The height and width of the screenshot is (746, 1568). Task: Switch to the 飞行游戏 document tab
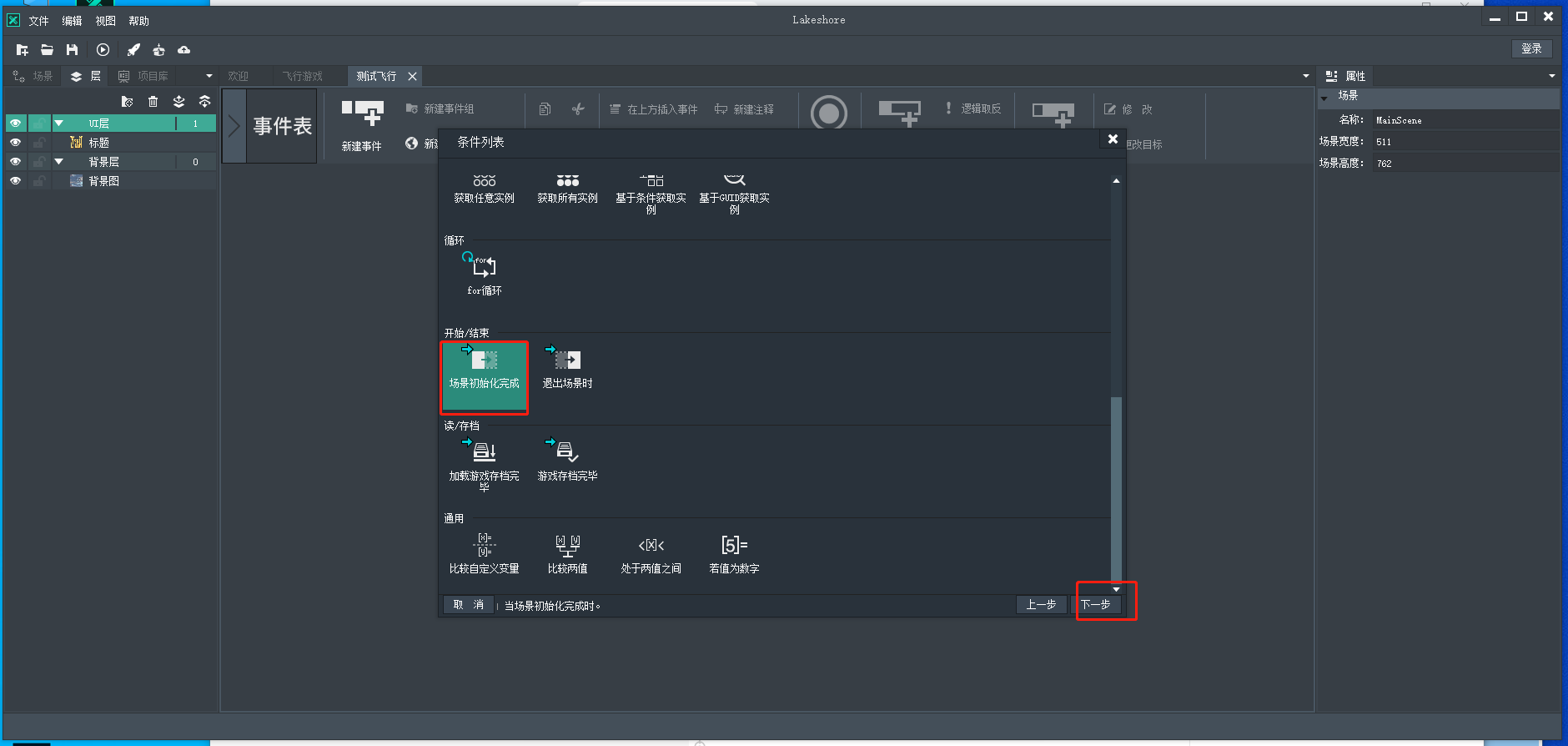click(x=302, y=76)
